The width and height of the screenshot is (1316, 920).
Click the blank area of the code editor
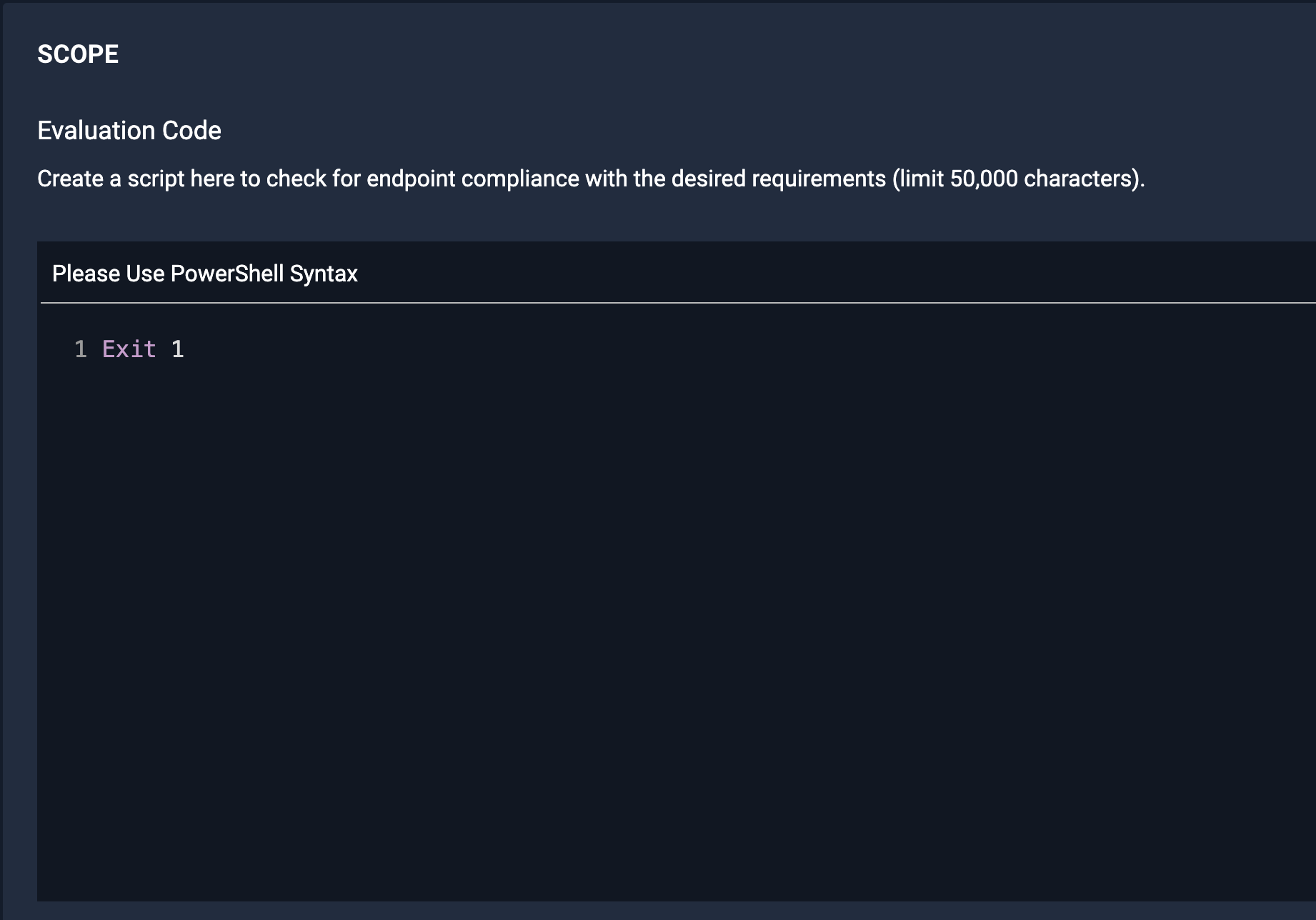coord(643,607)
